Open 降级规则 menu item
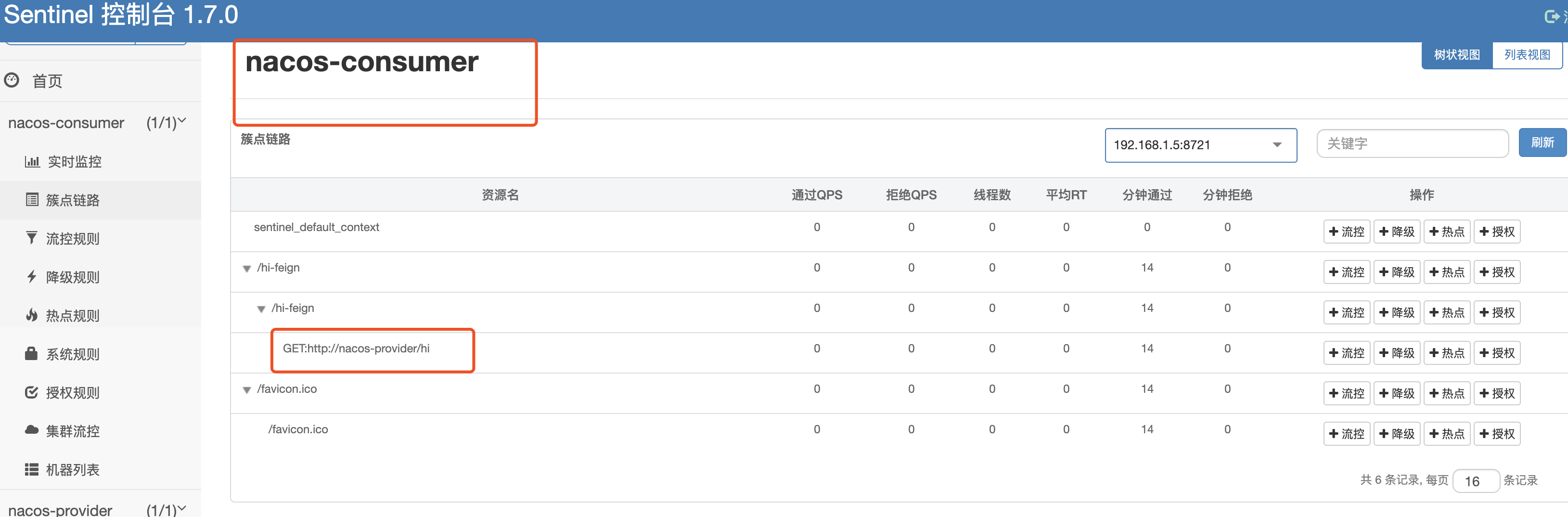Image resolution: width=1568 pixels, height=517 pixels. point(73,277)
